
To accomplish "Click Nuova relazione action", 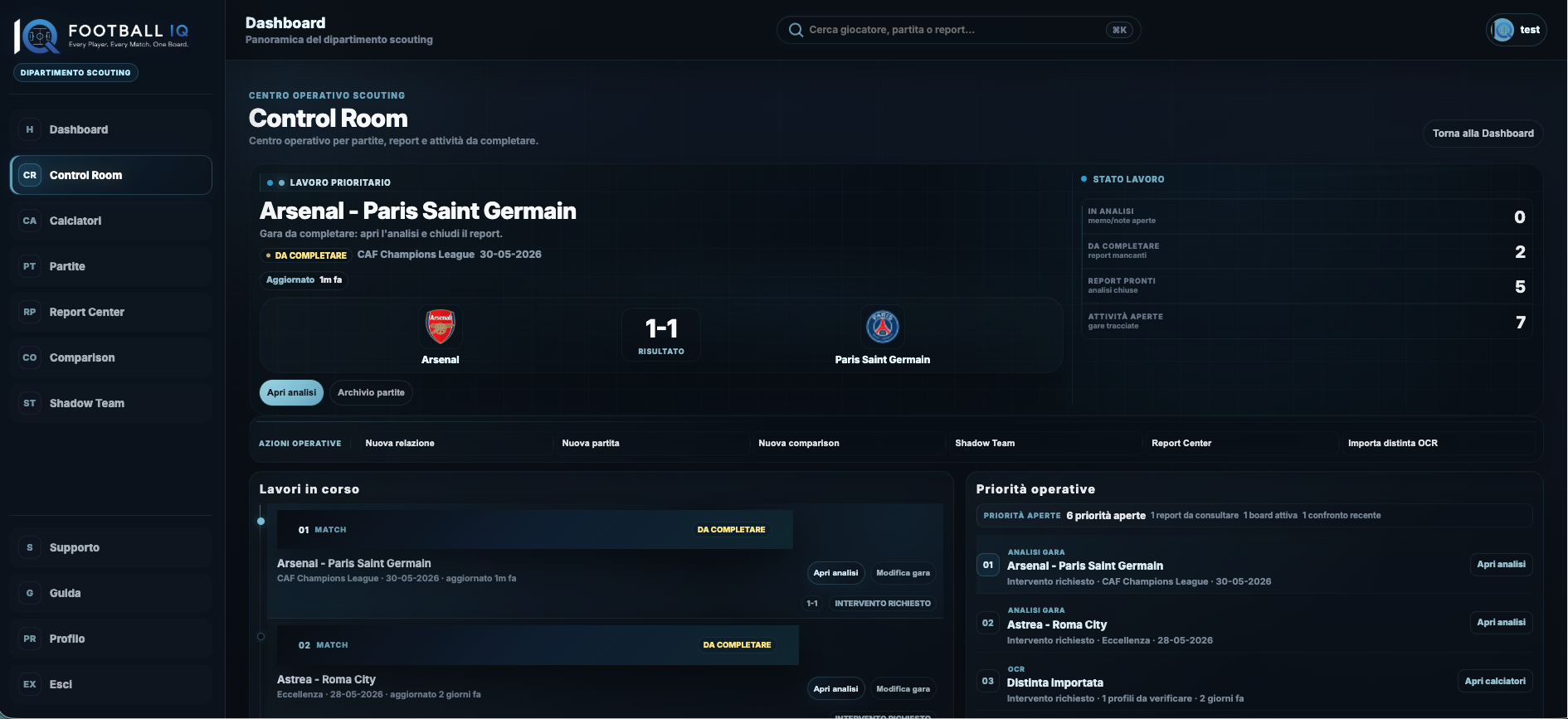I will (455, 443).
